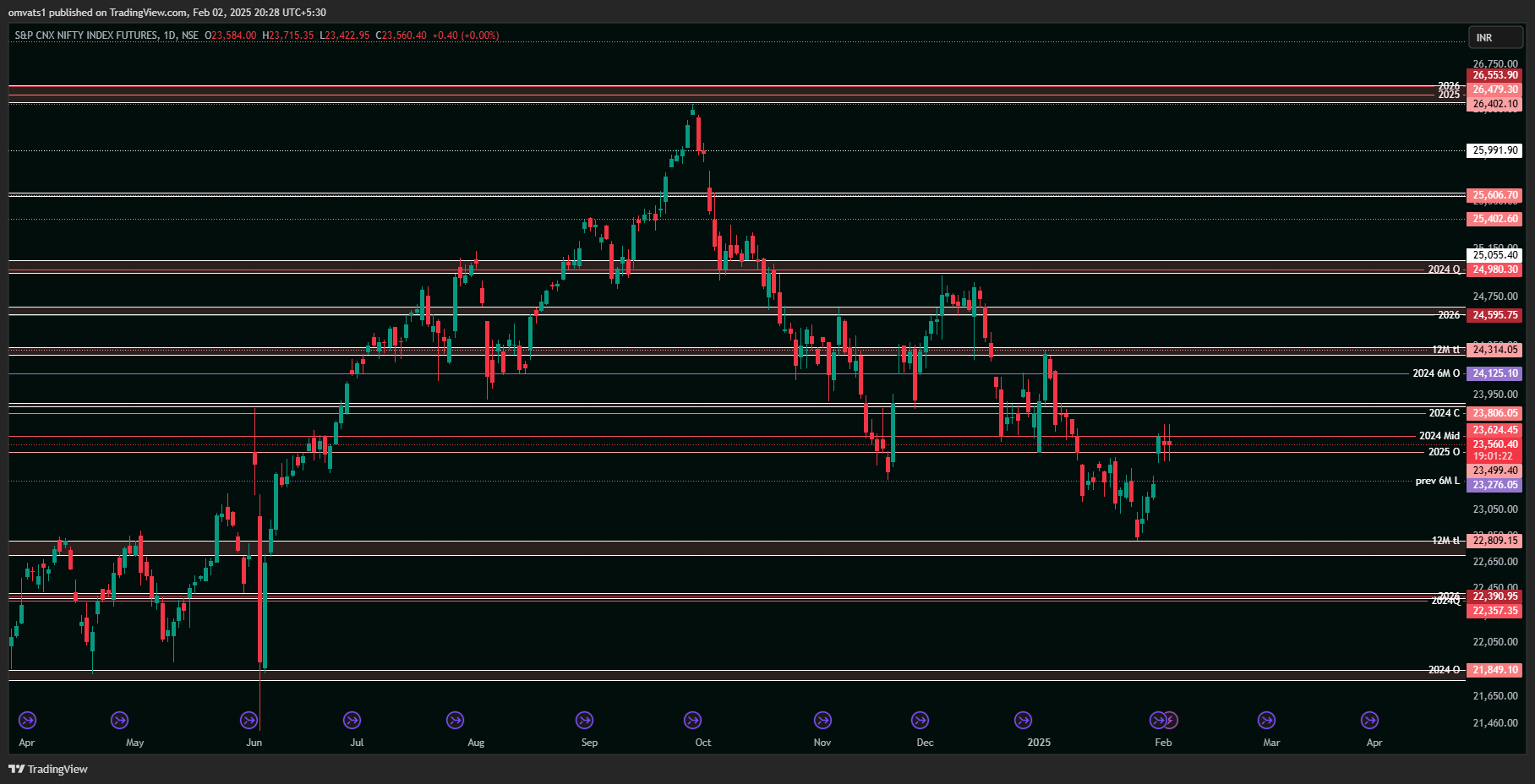Click the 23,624.45 price label
Screen dimensions: 1535x784
(x=1494, y=430)
